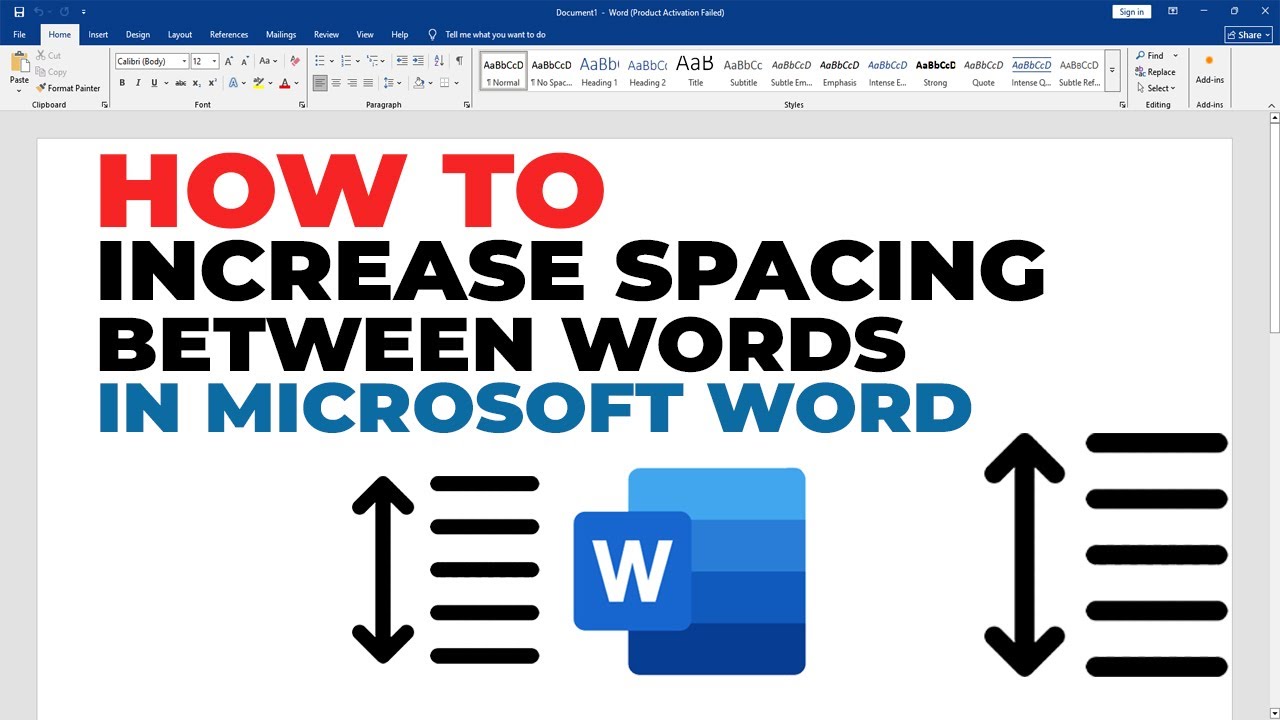This screenshot has width=1280, height=720.
Task: Apply the Title style
Action: pos(695,70)
